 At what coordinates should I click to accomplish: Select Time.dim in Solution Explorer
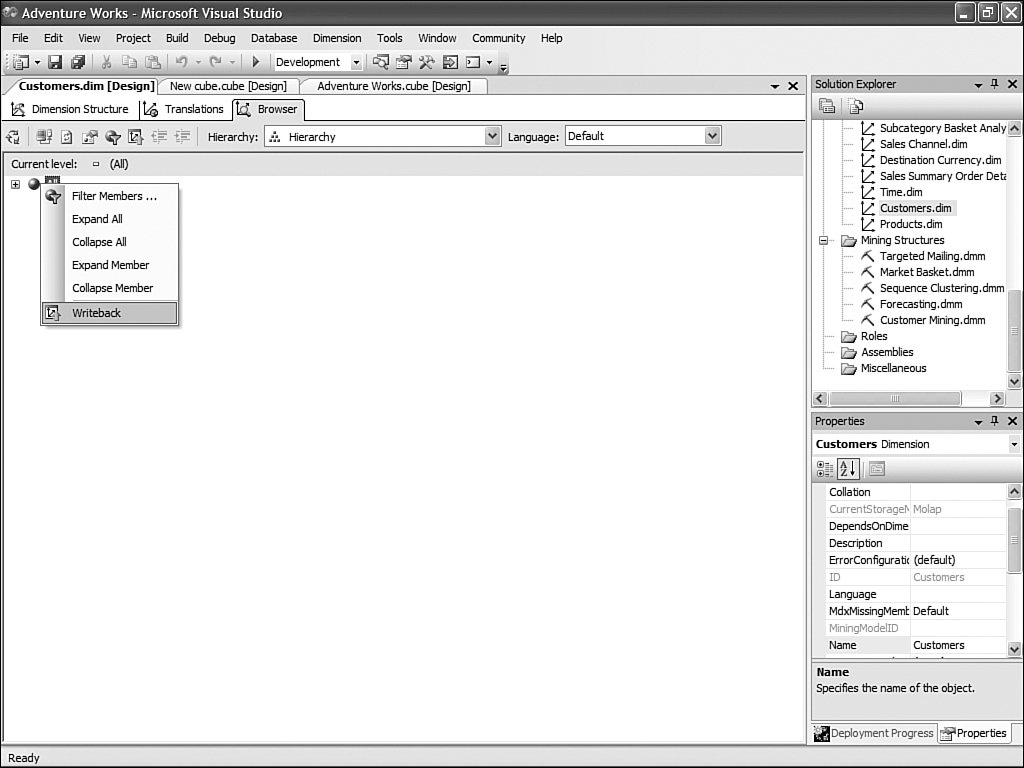pyautogui.click(x=901, y=192)
